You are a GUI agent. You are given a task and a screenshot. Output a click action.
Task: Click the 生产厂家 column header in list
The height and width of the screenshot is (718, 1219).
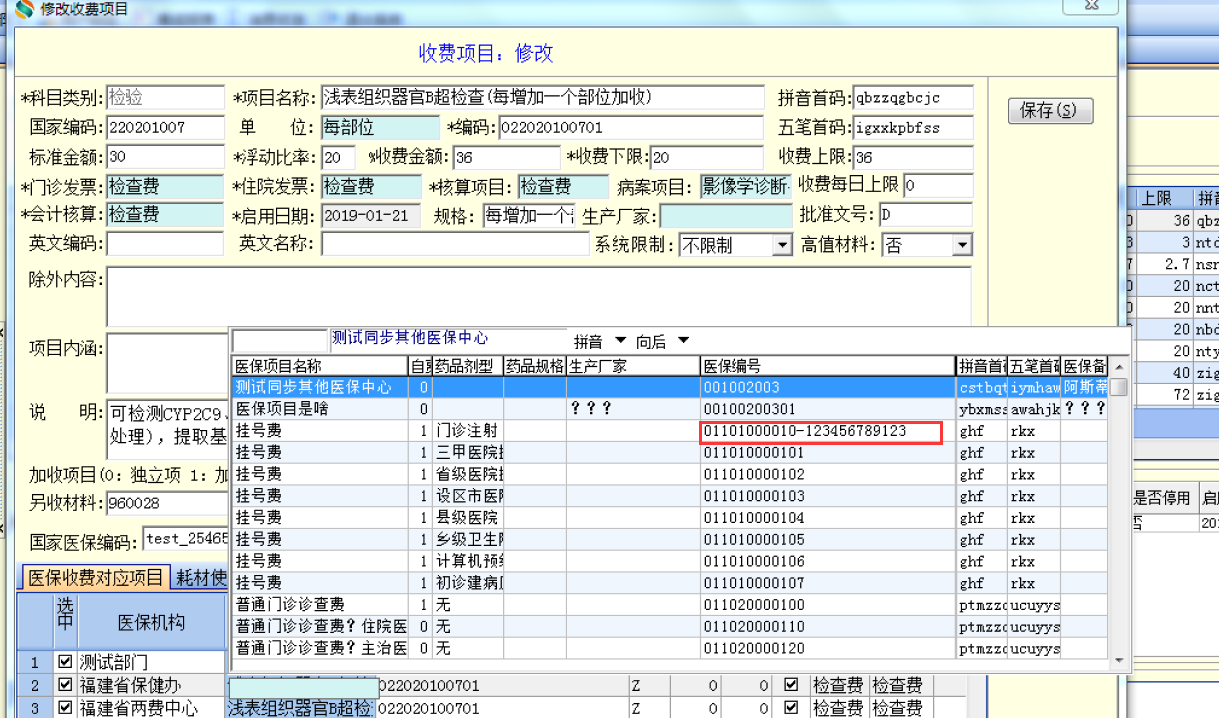click(632, 366)
